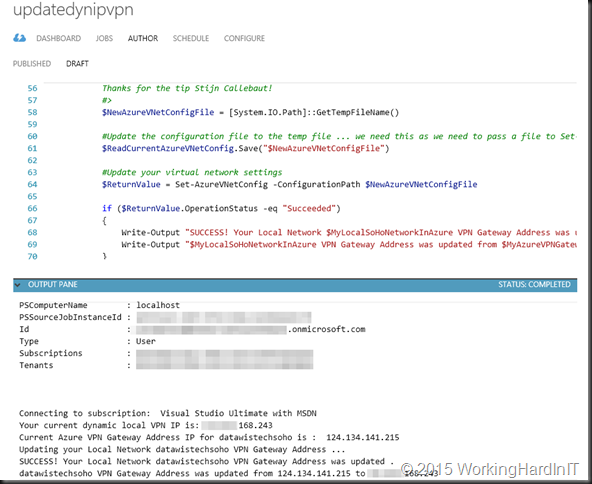Screen dimensions: 592x484
Task: Click the '.onmicrosoft.com' Id value
Action: (x=327, y=329)
